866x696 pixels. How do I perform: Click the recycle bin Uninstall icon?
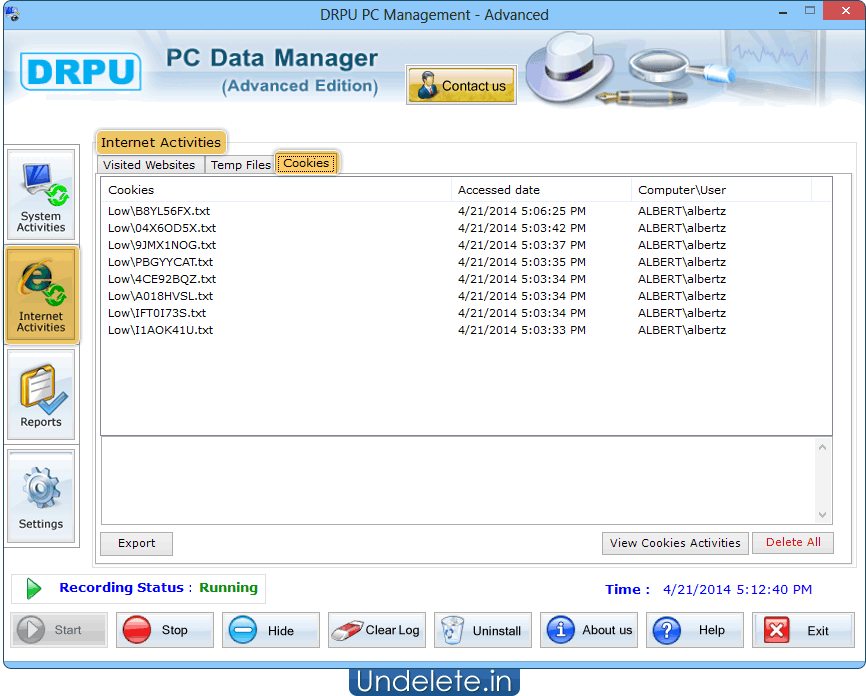[x=452, y=630]
